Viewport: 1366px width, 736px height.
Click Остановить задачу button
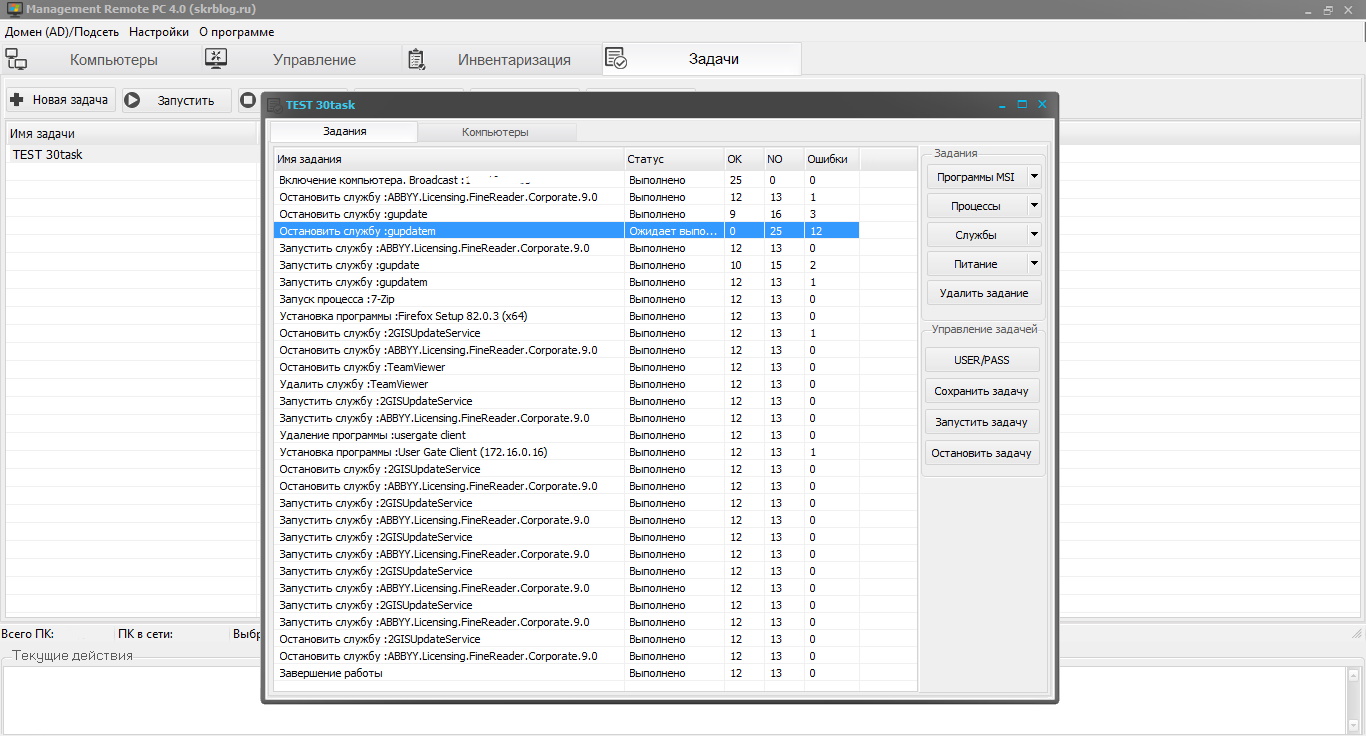[982, 453]
